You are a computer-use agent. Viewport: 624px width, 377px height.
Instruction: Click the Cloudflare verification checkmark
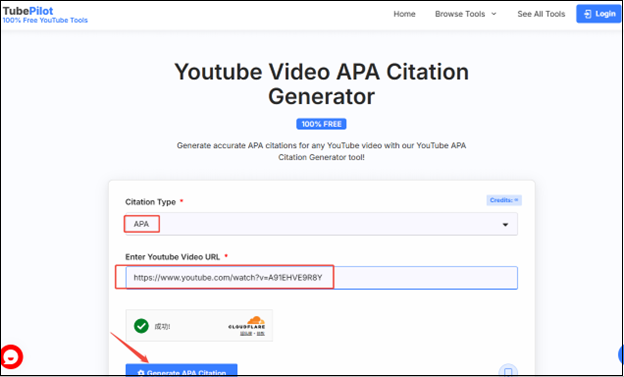point(141,326)
